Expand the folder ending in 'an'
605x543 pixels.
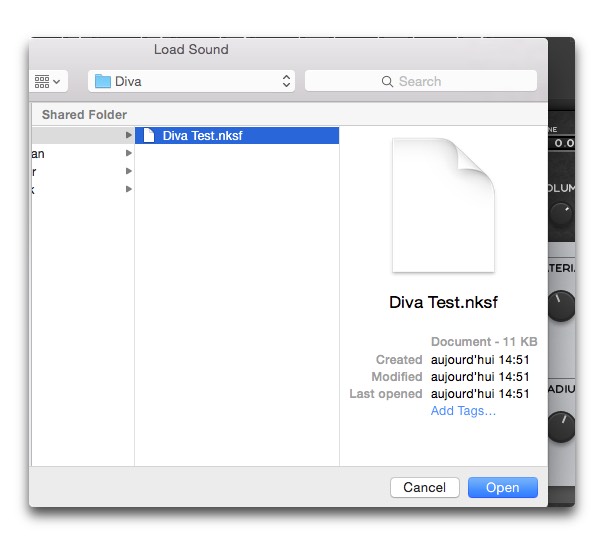click(129, 153)
